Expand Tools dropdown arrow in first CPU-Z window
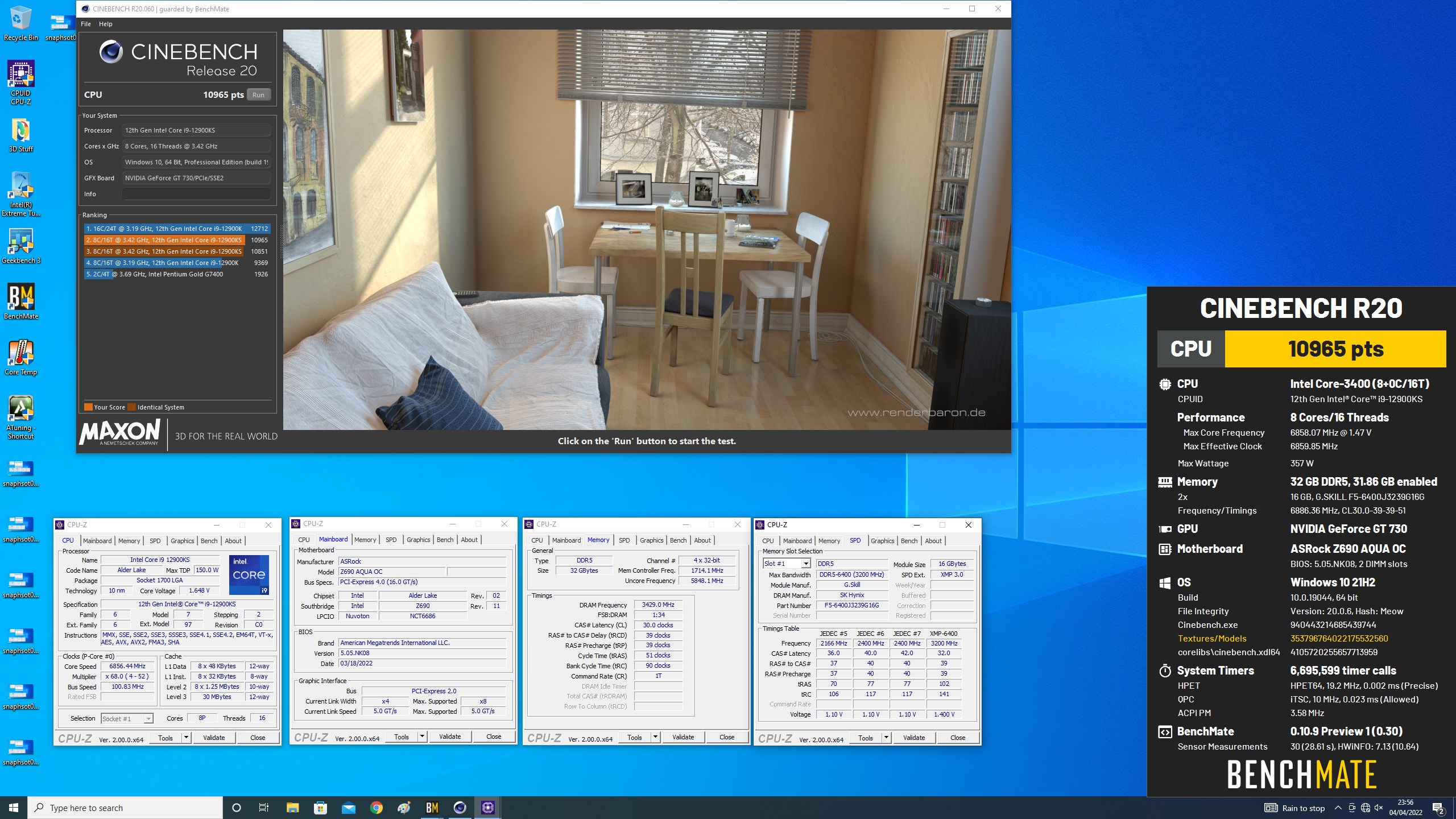This screenshot has width=1456, height=819. (x=186, y=738)
